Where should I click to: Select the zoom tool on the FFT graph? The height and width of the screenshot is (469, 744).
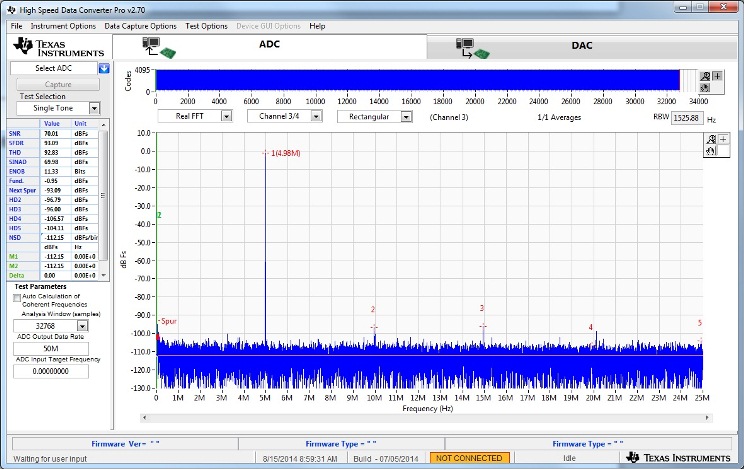click(711, 139)
